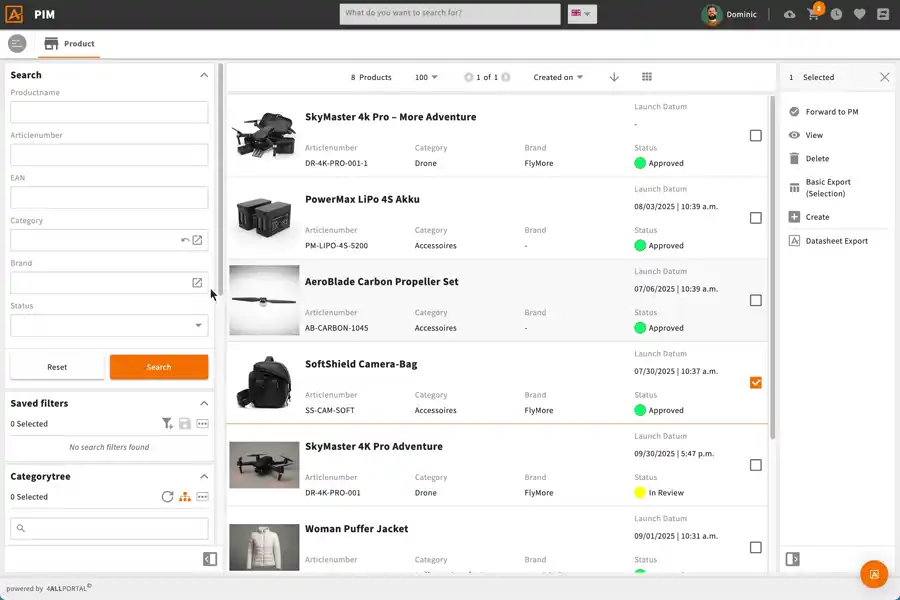Uncheck the SoftShield Camera-Bag checkbox
Viewport: 900px width, 600px height.
coord(755,383)
